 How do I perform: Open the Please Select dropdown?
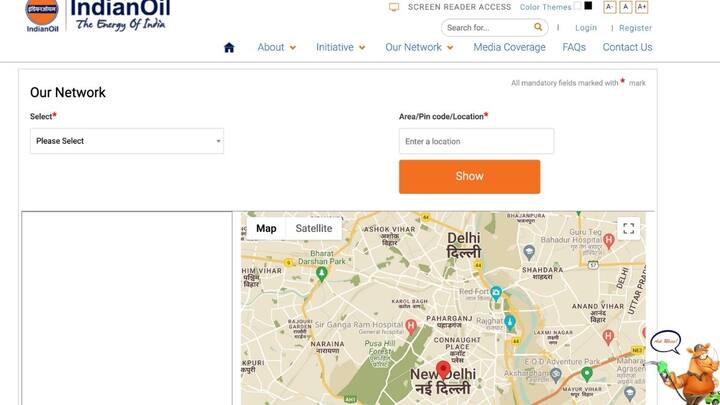point(127,141)
